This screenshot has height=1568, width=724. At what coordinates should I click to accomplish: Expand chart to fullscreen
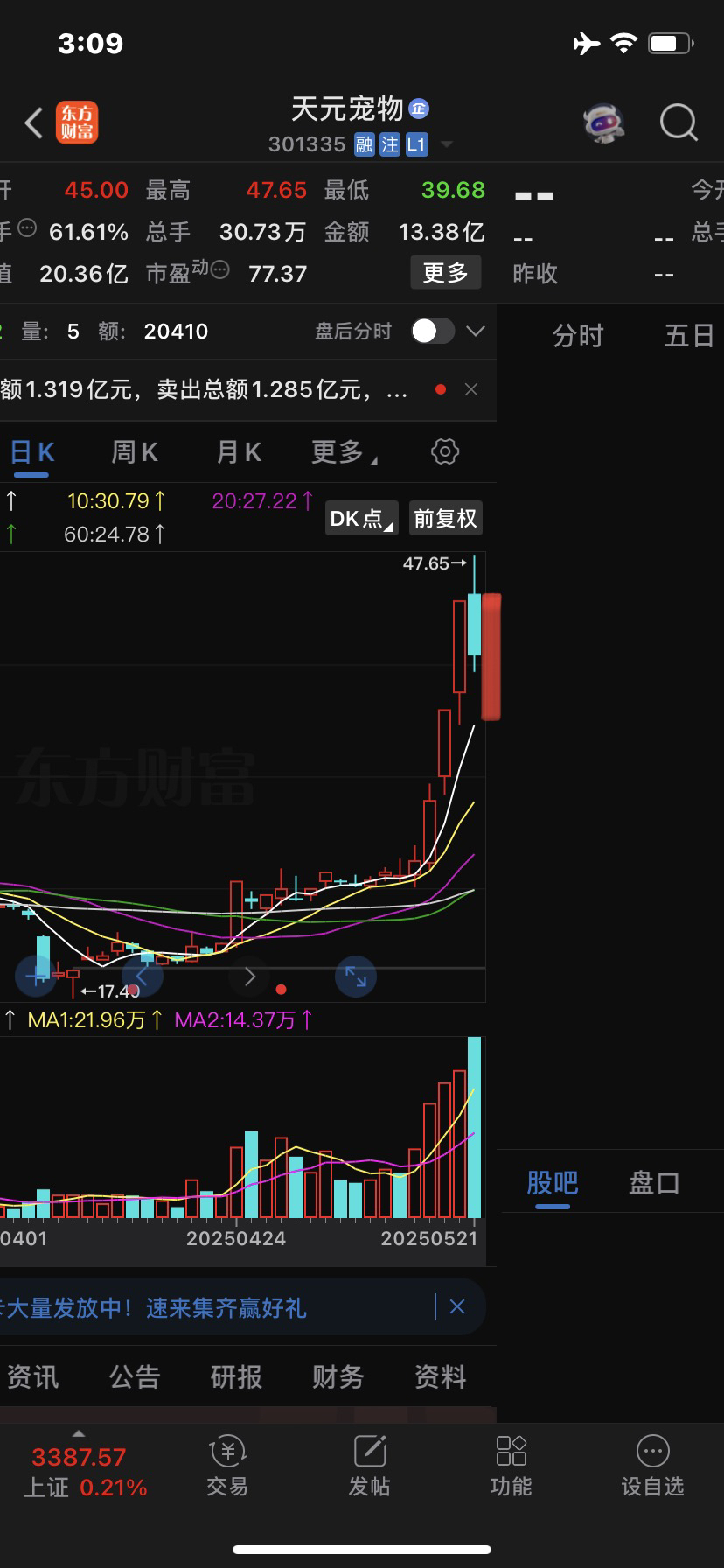click(356, 976)
